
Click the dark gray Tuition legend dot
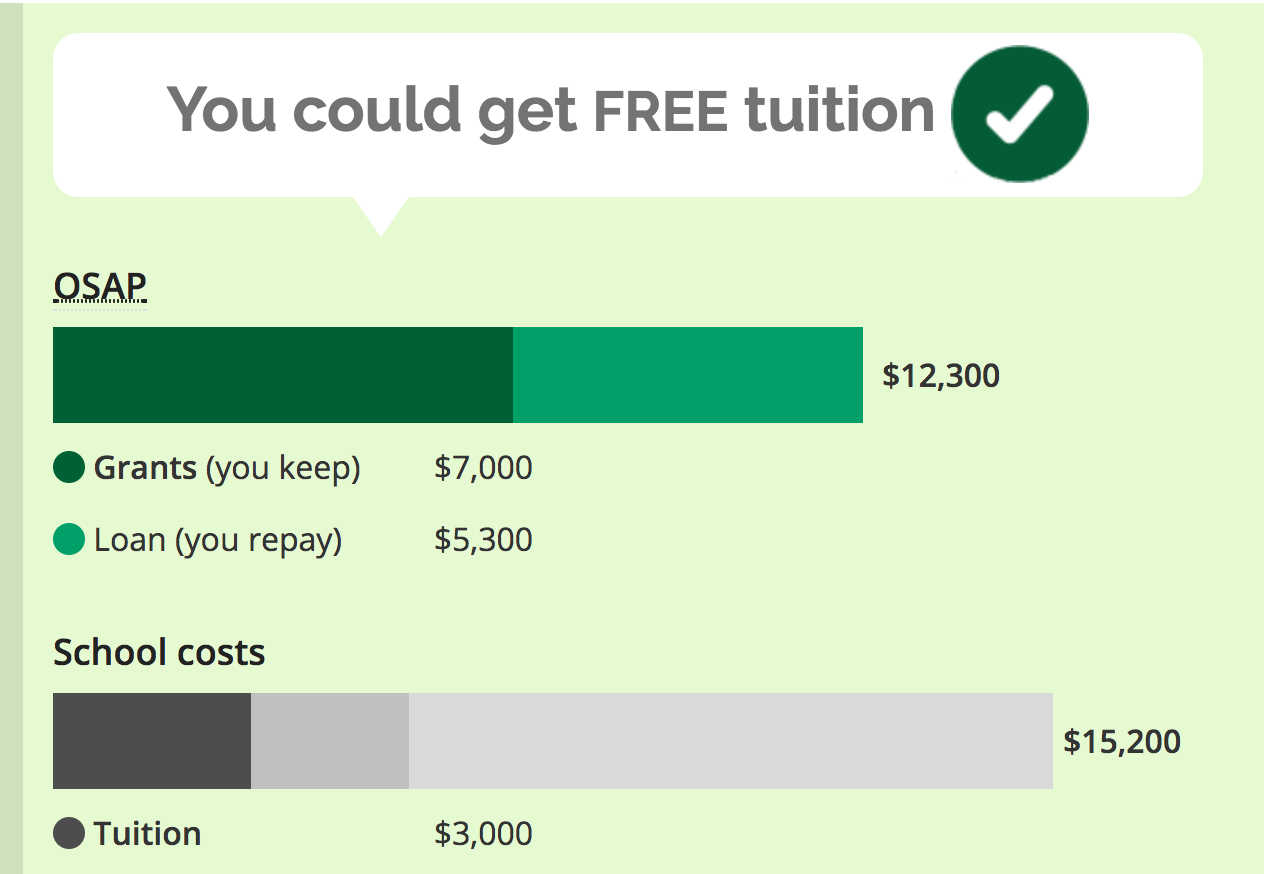point(68,833)
